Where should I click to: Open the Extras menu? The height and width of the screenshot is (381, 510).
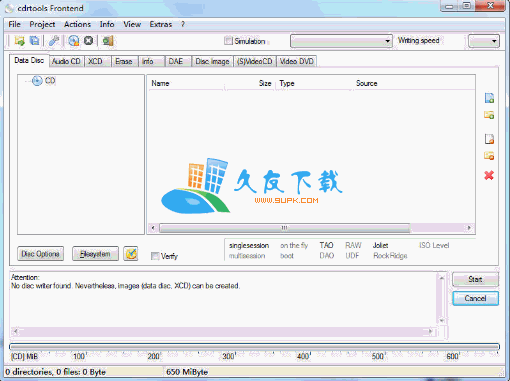[x=161, y=24]
